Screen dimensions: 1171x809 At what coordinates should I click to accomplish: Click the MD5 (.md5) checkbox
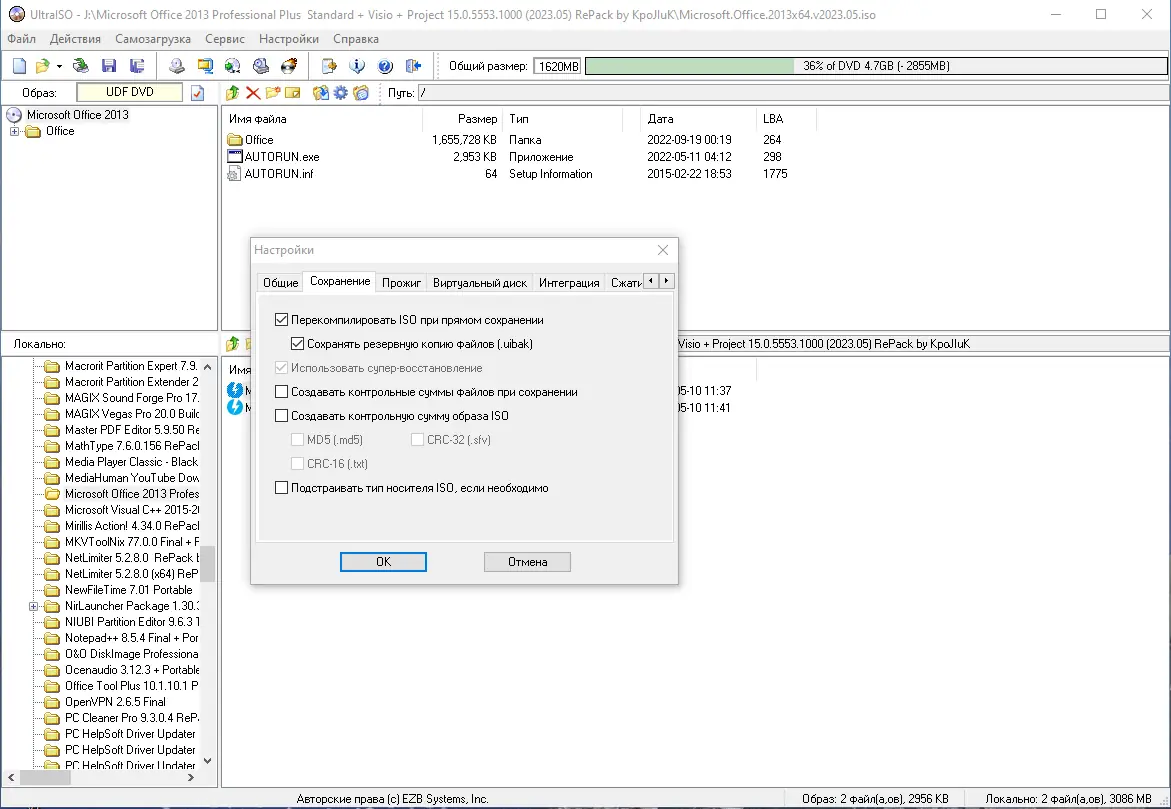tap(297, 439)
